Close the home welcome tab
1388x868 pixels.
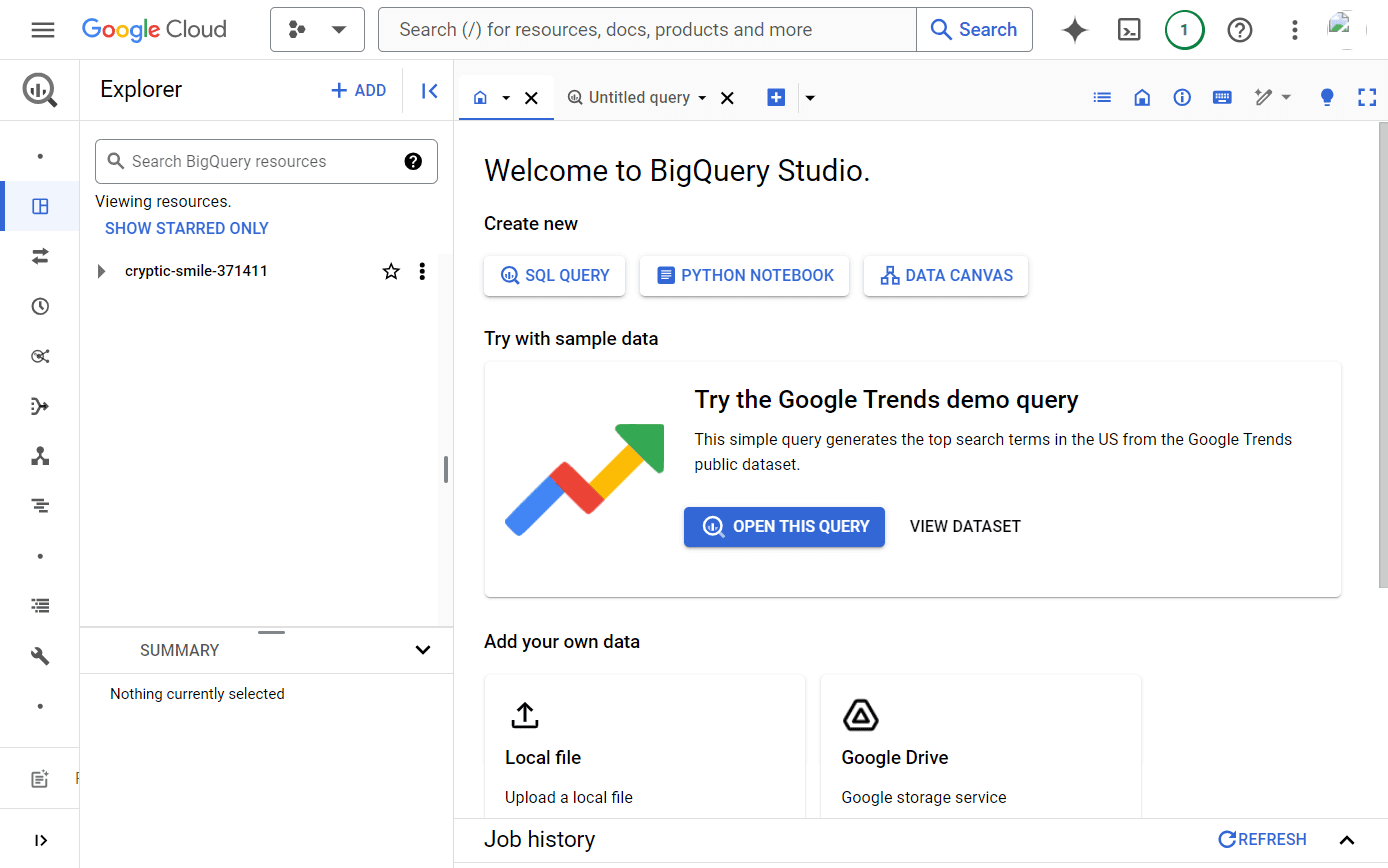(x=532, y=98)
